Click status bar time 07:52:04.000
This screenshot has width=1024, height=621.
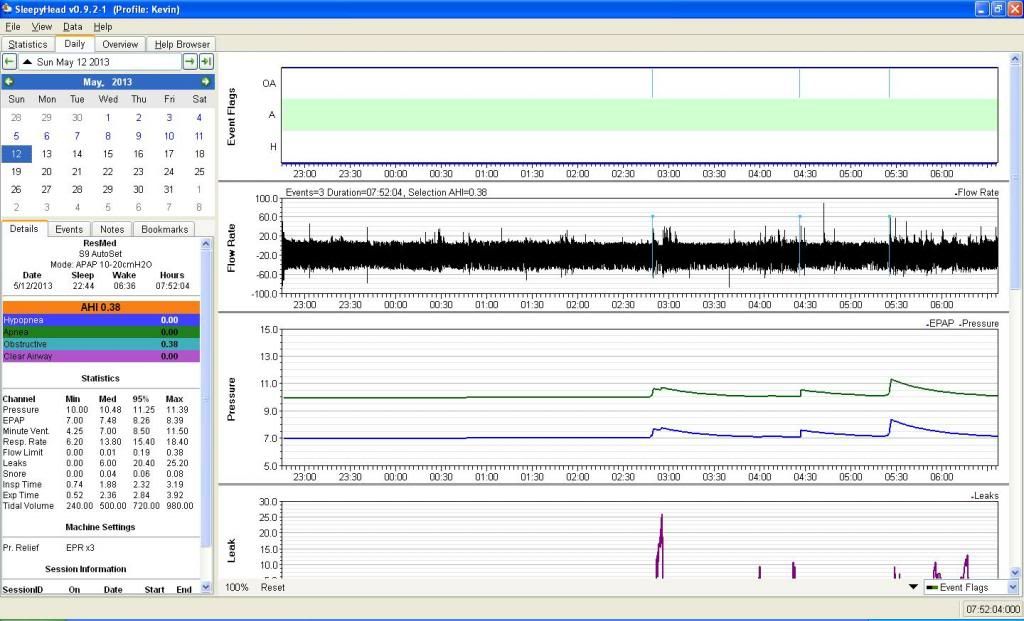[x=993, y=609]
